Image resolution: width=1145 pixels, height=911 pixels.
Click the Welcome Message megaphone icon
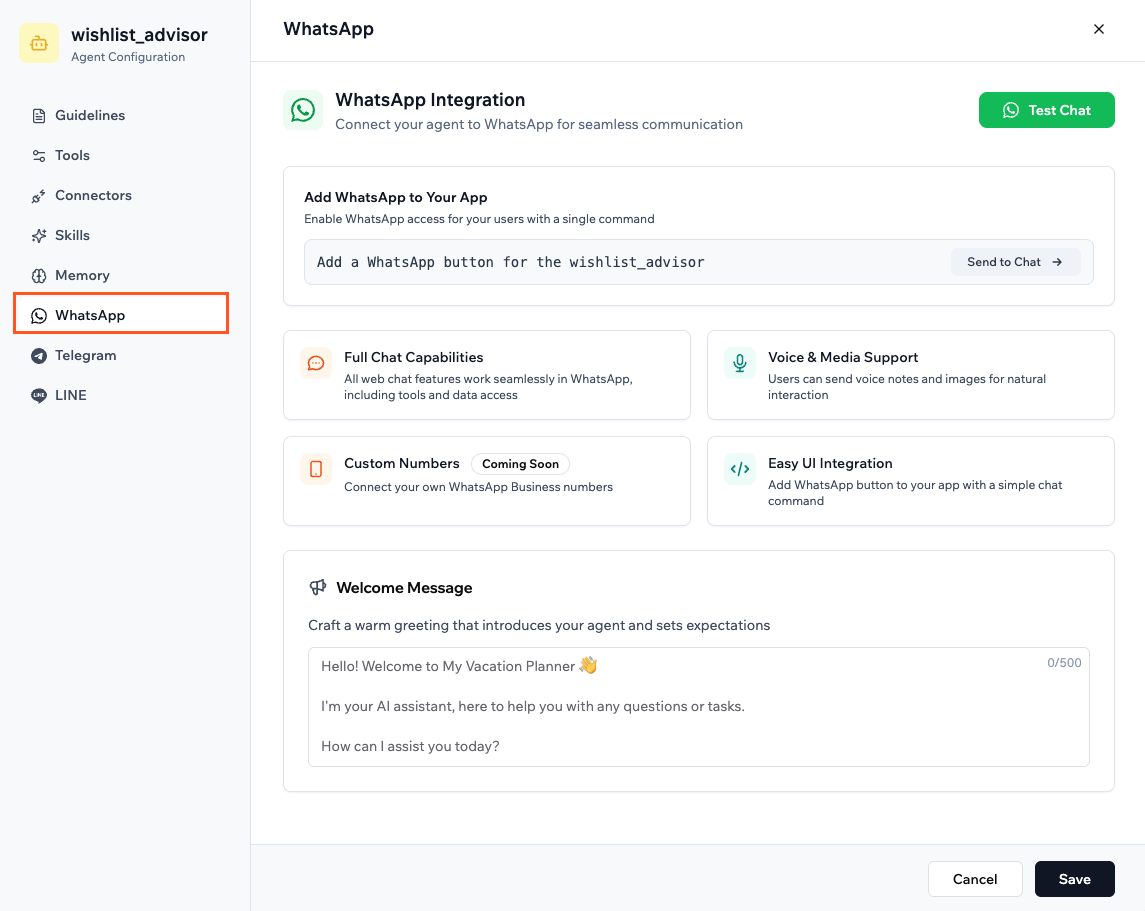(x=318, y=588)
